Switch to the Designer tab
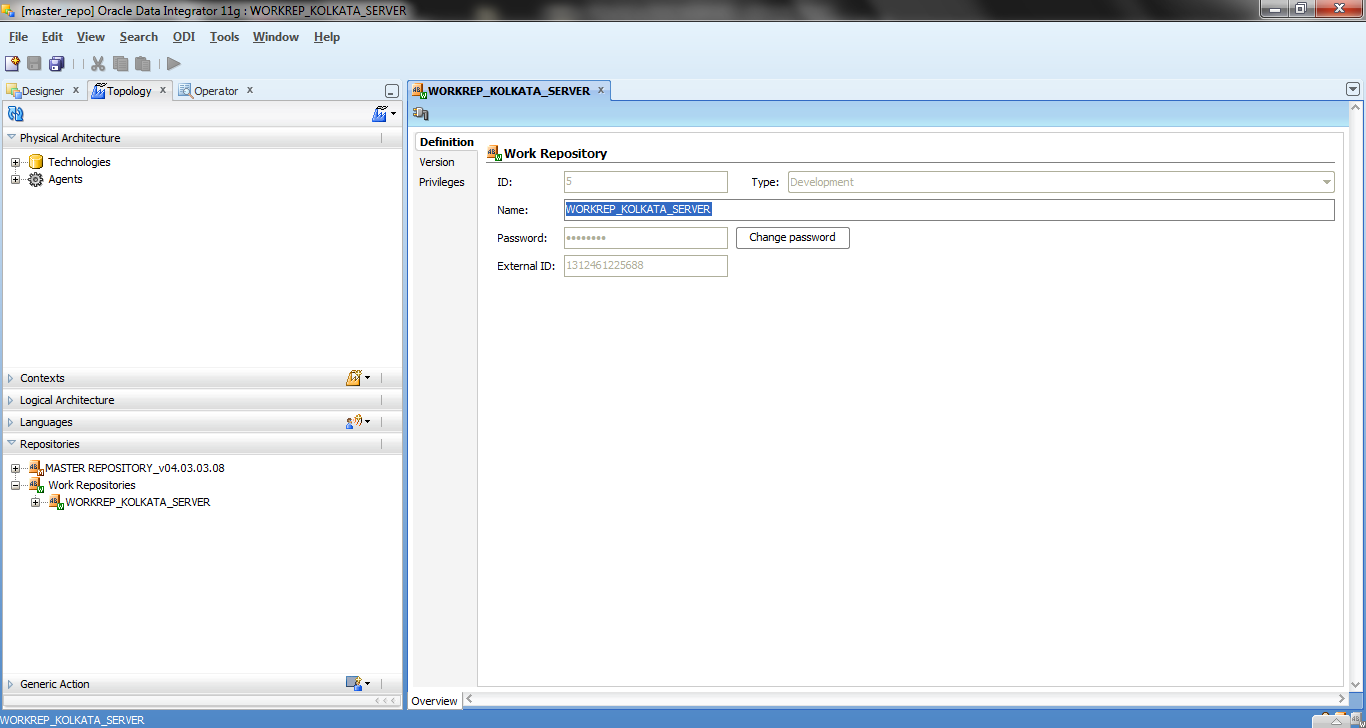This screenshot has width=1366, height=728. (x=42, y=91)
